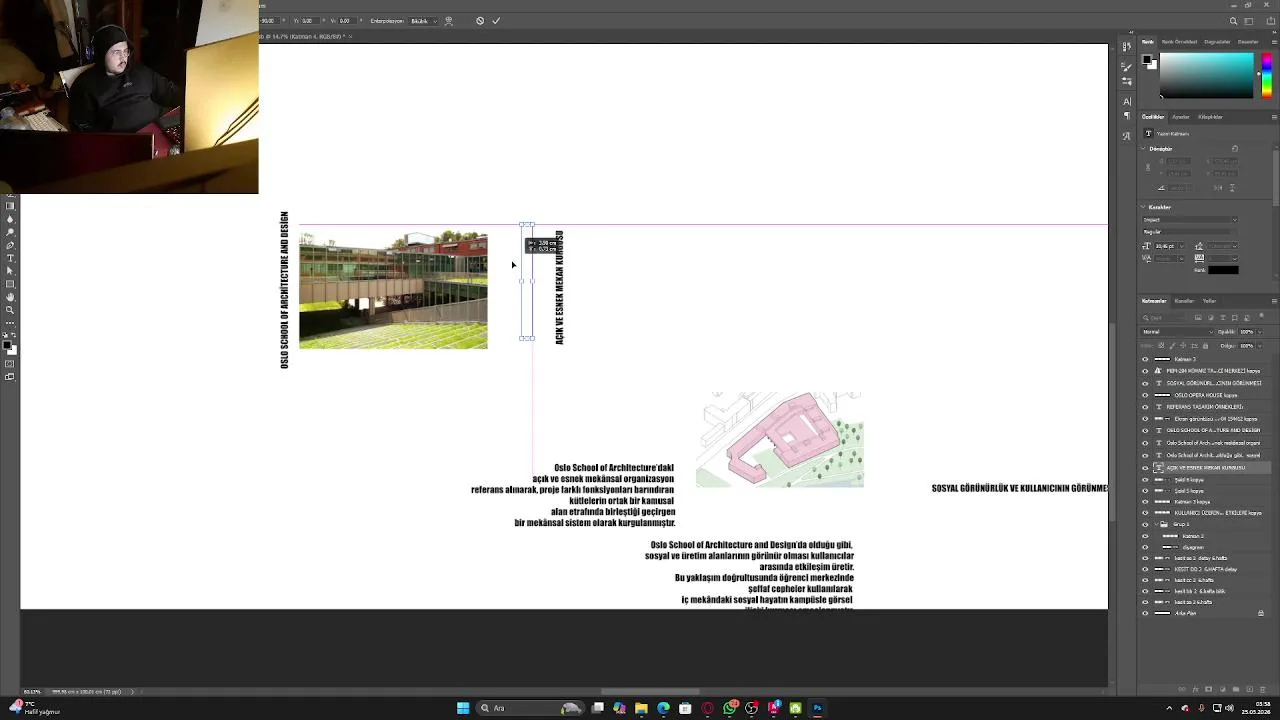This screenshot has width=1280, height=720.
Task: Hide the Arka Plan layer
Action: (1146, 613)
